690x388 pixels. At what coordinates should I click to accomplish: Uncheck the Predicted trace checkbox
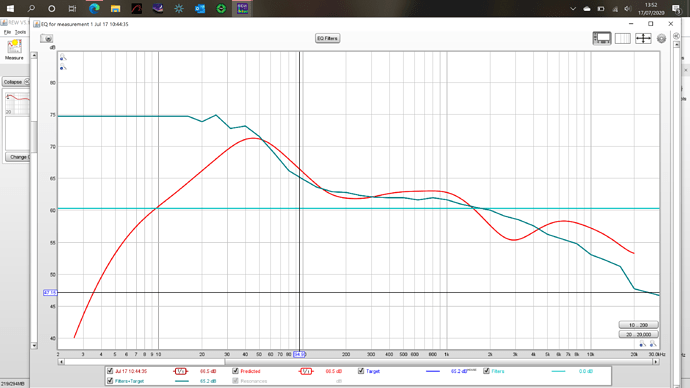(235, 371)
